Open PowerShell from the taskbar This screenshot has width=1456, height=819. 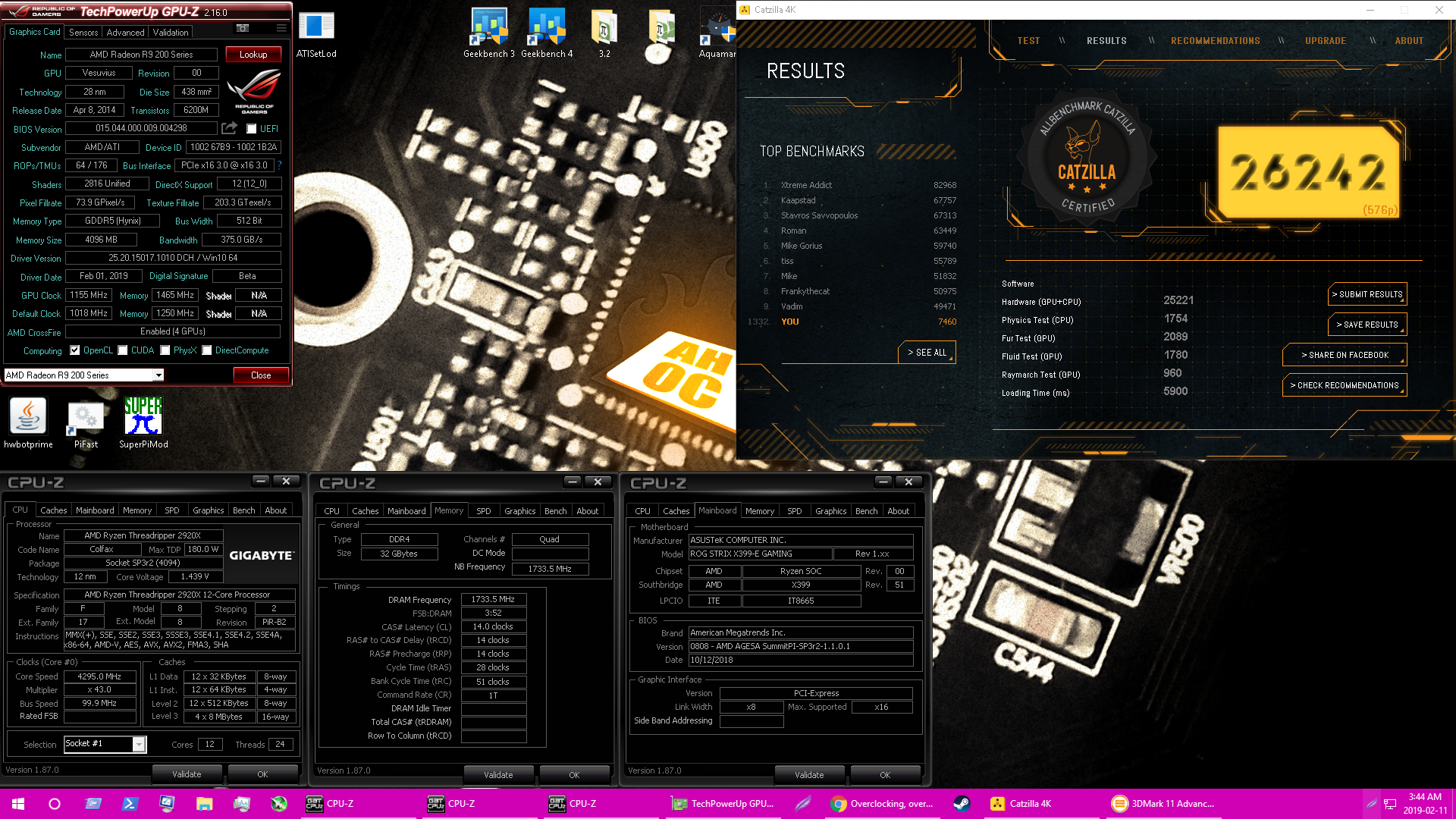(129, 804)
